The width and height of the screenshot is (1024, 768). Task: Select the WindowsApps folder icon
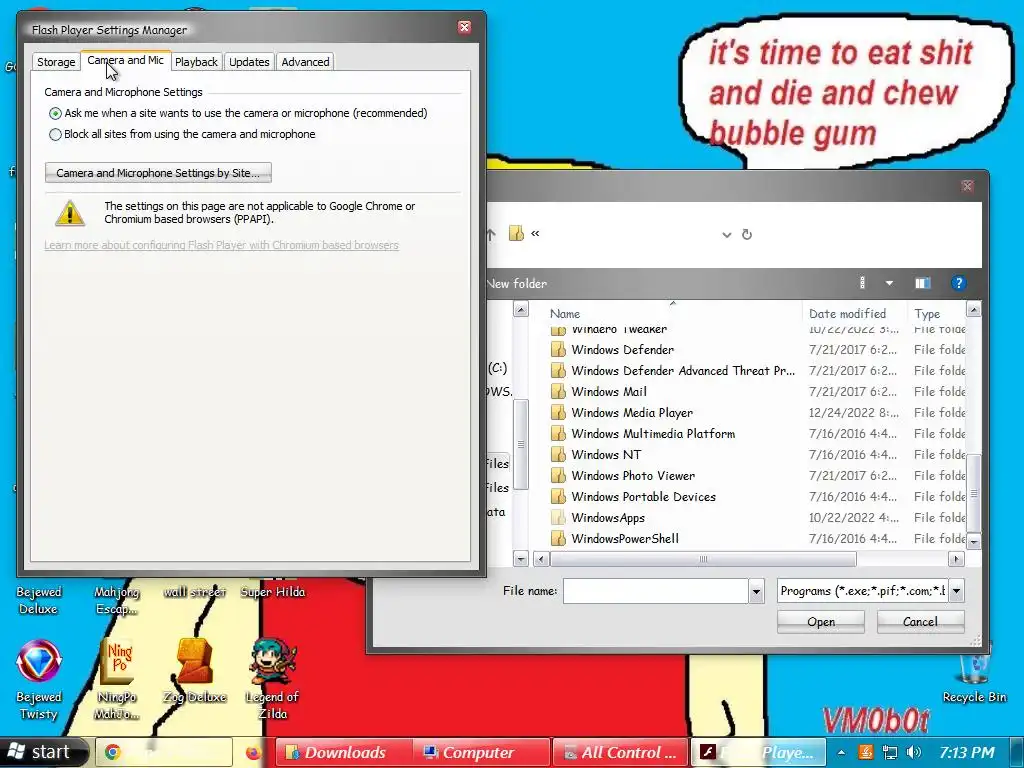[x=558, y=517]
